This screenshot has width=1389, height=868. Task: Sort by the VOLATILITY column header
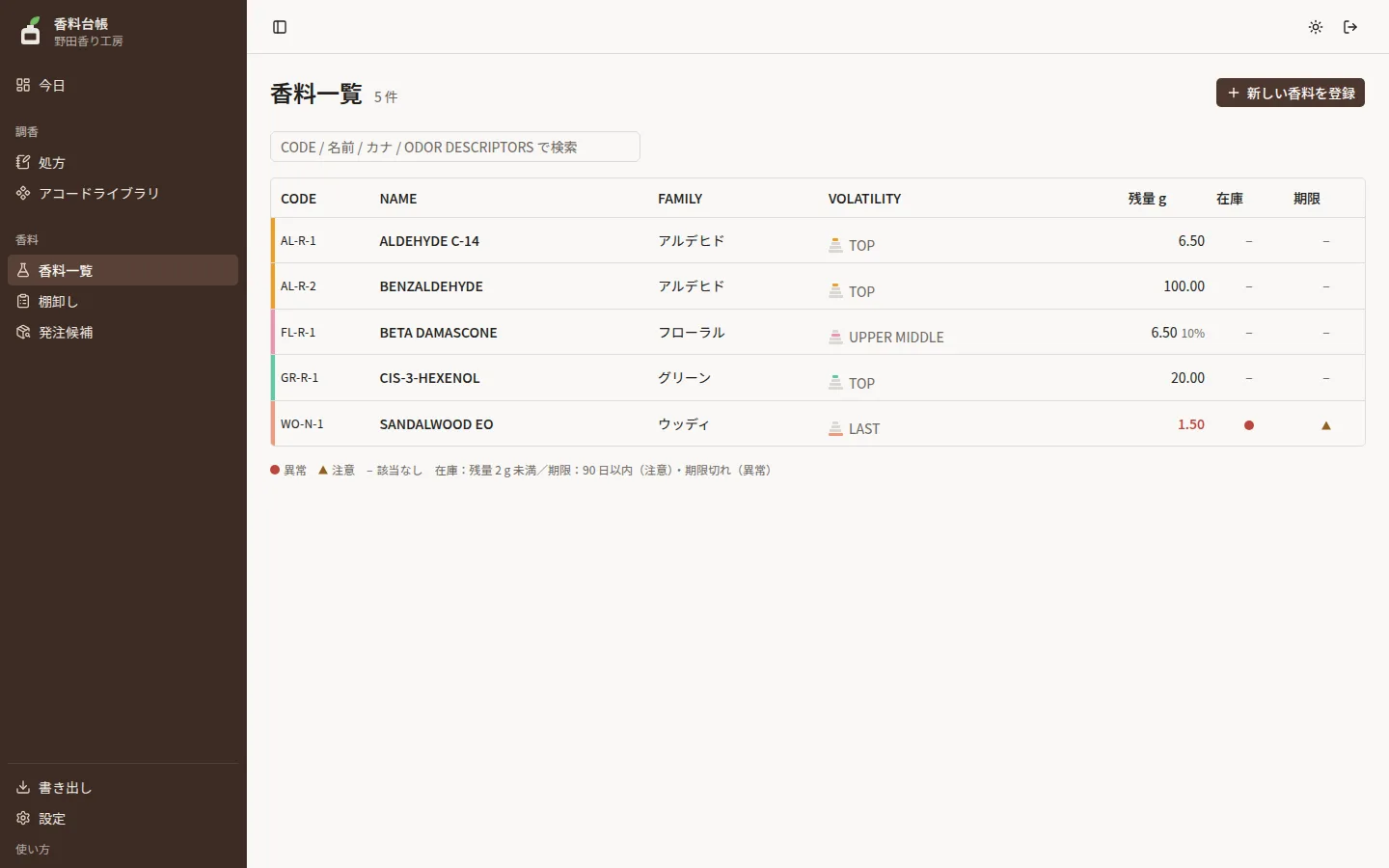[x=864, y=199]
